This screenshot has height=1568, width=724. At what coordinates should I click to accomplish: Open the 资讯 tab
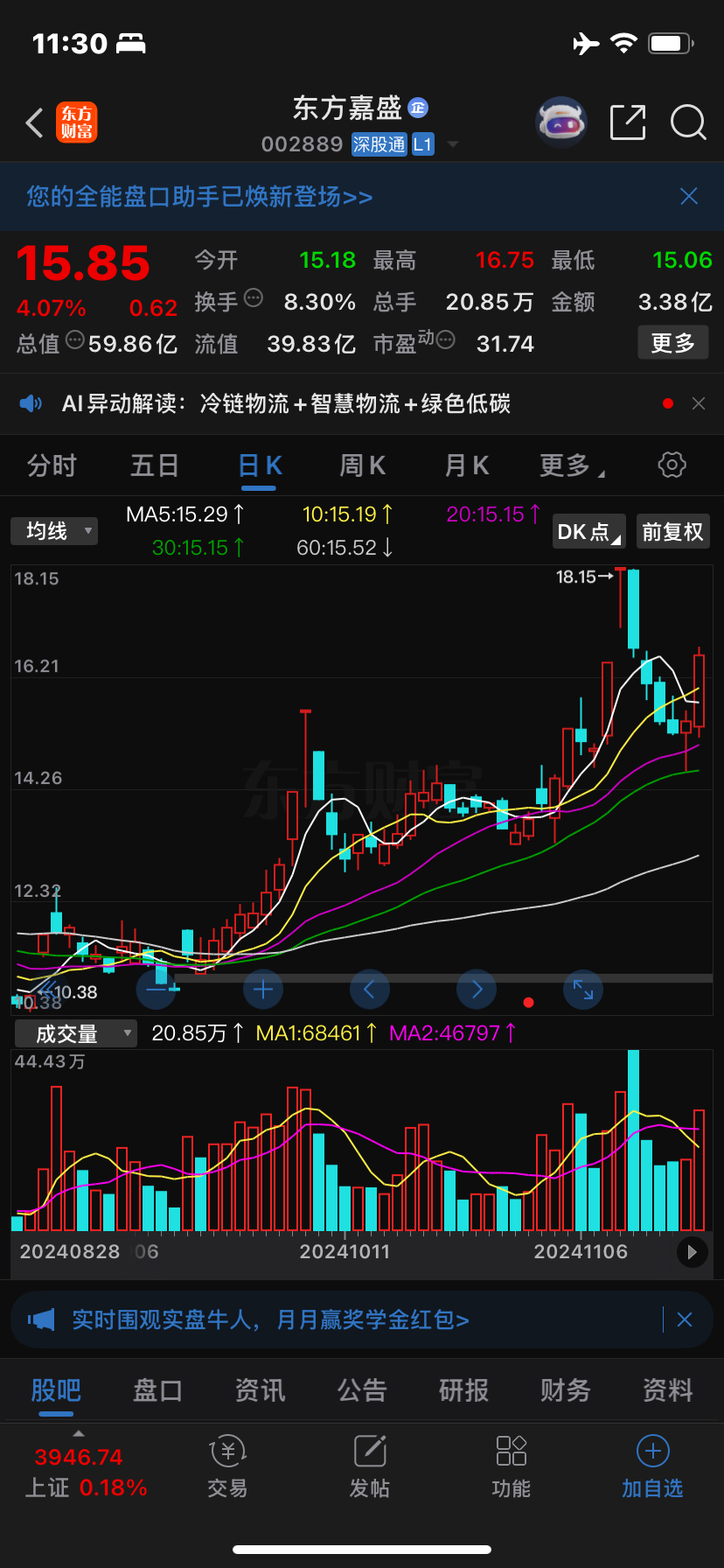(x=260, y=1390)
